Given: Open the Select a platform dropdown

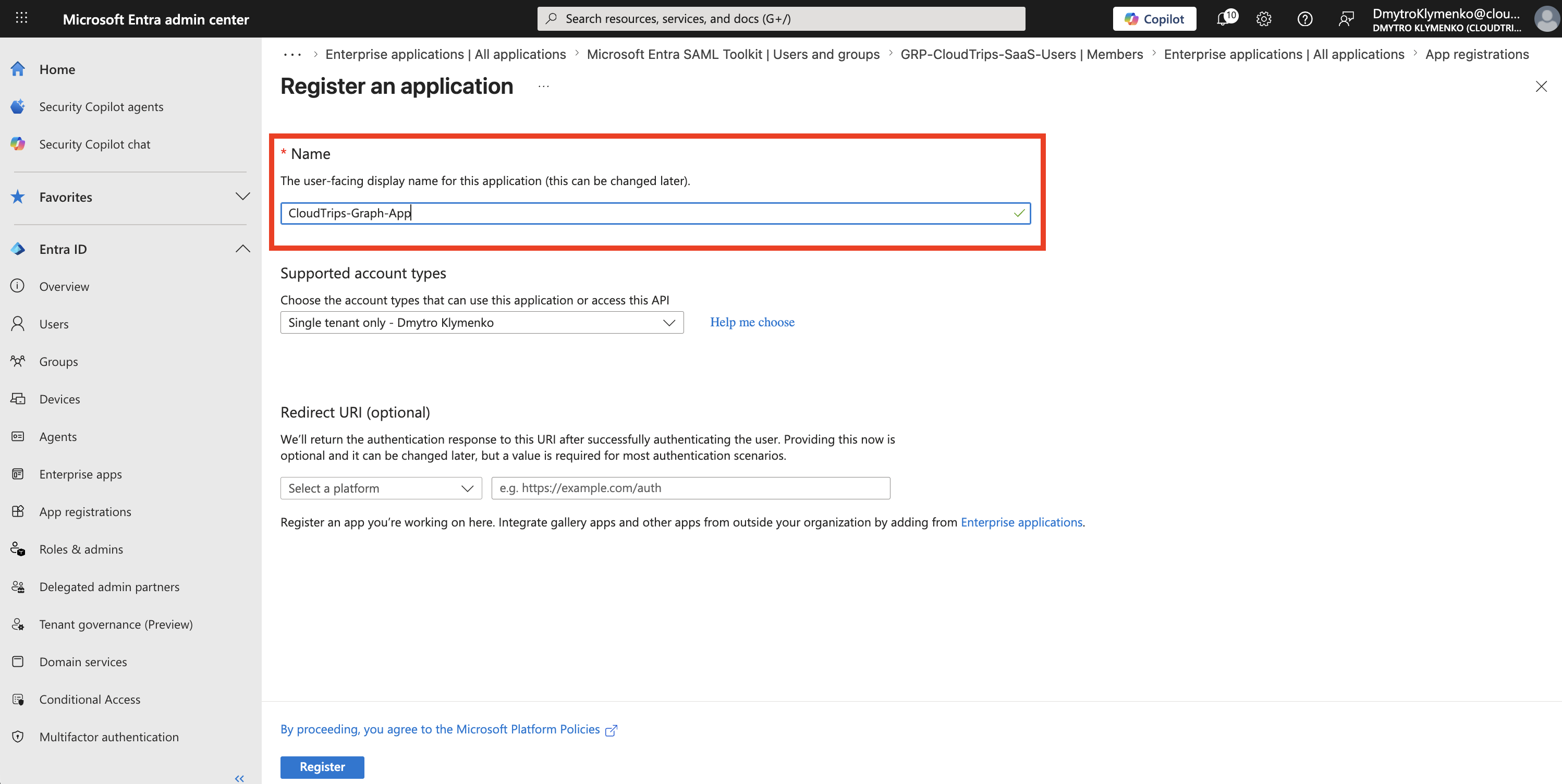Looking at the screenshot, I should click(381, 488).
